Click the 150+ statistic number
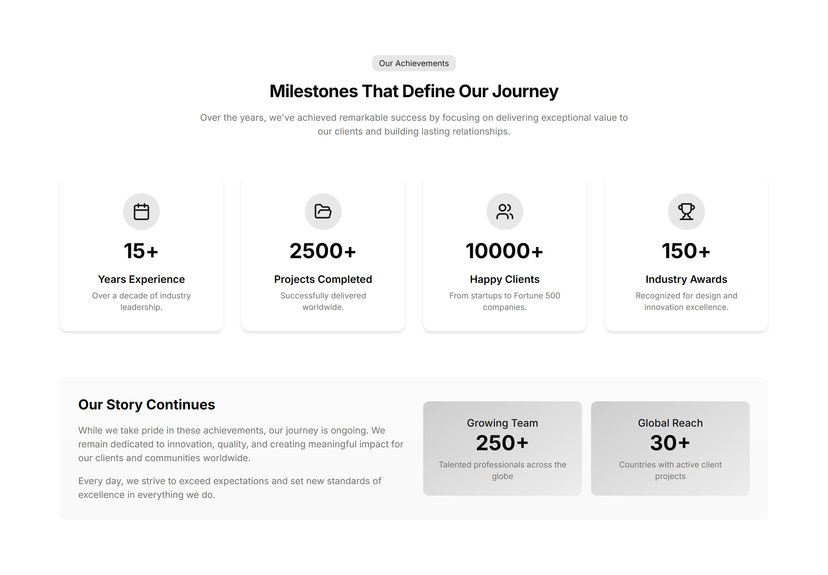This screenshot has width=828, height=575. pyautogui.click(x=686, y=251)
